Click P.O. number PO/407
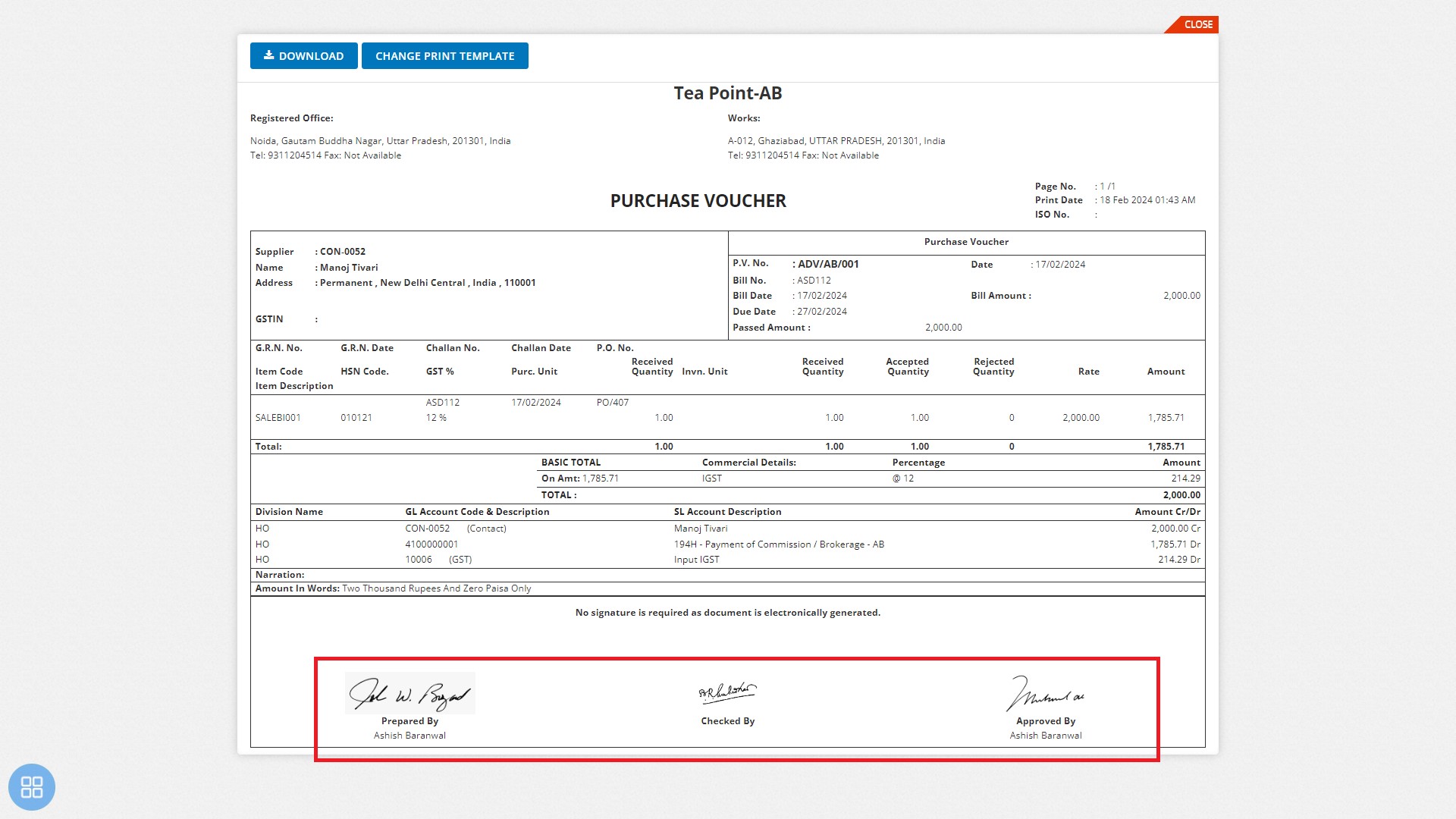This screenshot has height=819, width=1456. tap(613, 403)
